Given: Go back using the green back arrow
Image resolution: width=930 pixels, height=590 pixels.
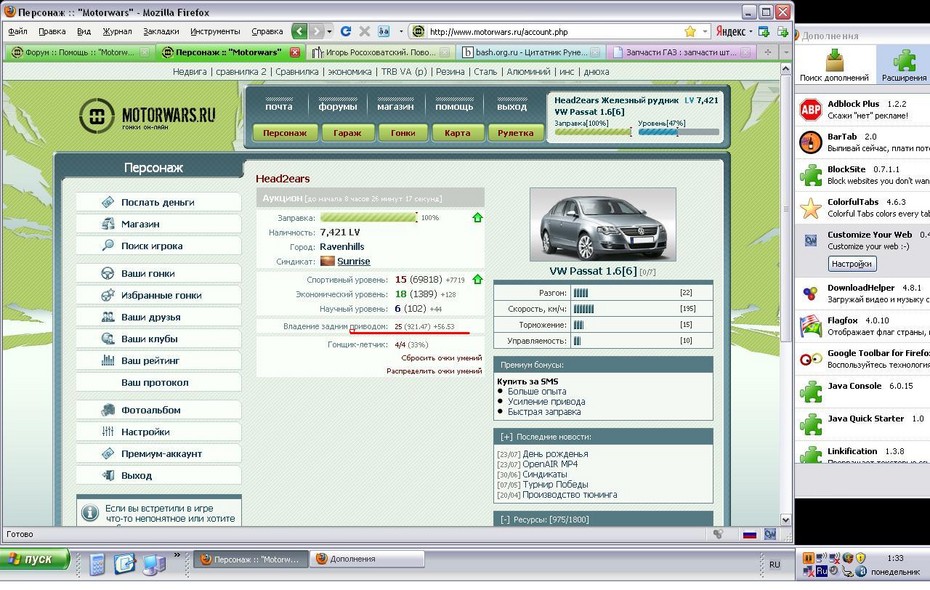Looking at the screenshot, I should (300, 31).
